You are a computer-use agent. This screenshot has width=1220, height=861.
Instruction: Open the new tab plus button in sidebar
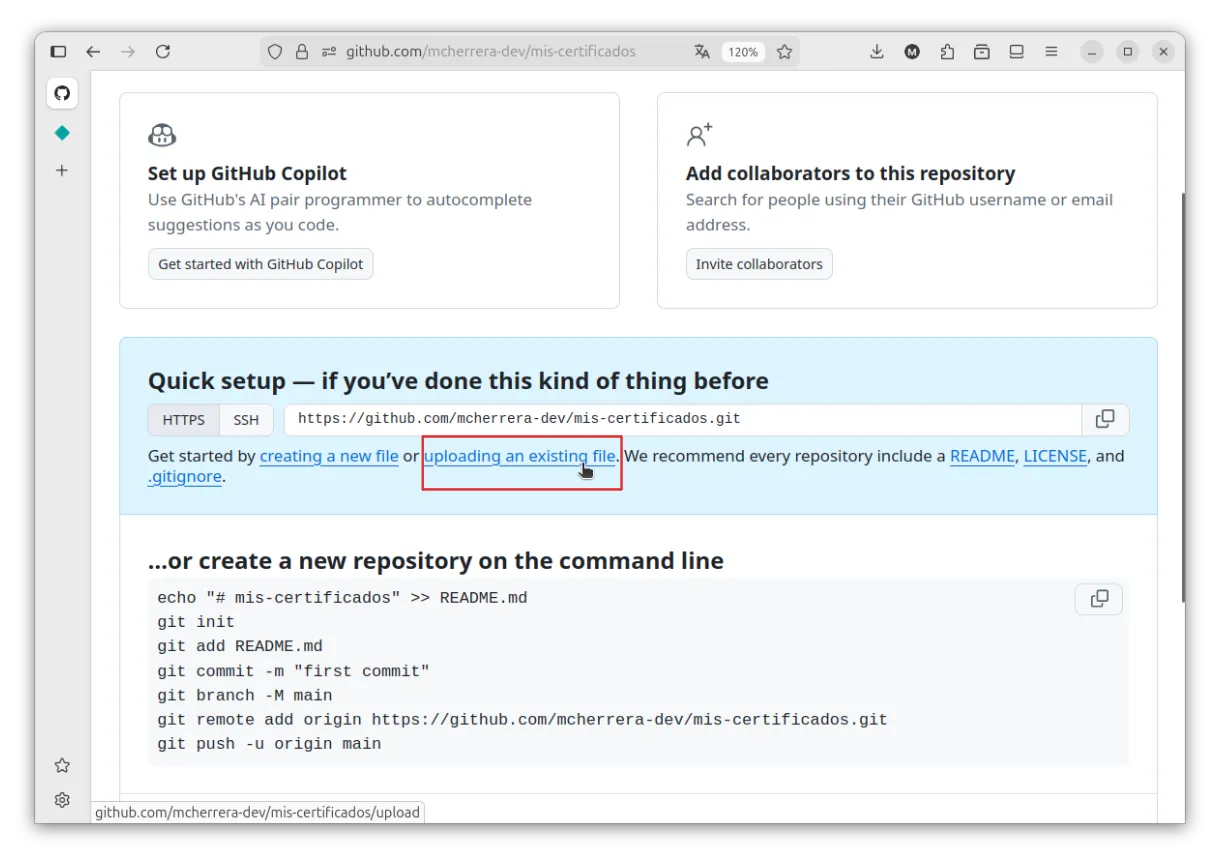[x=62, y=171]
